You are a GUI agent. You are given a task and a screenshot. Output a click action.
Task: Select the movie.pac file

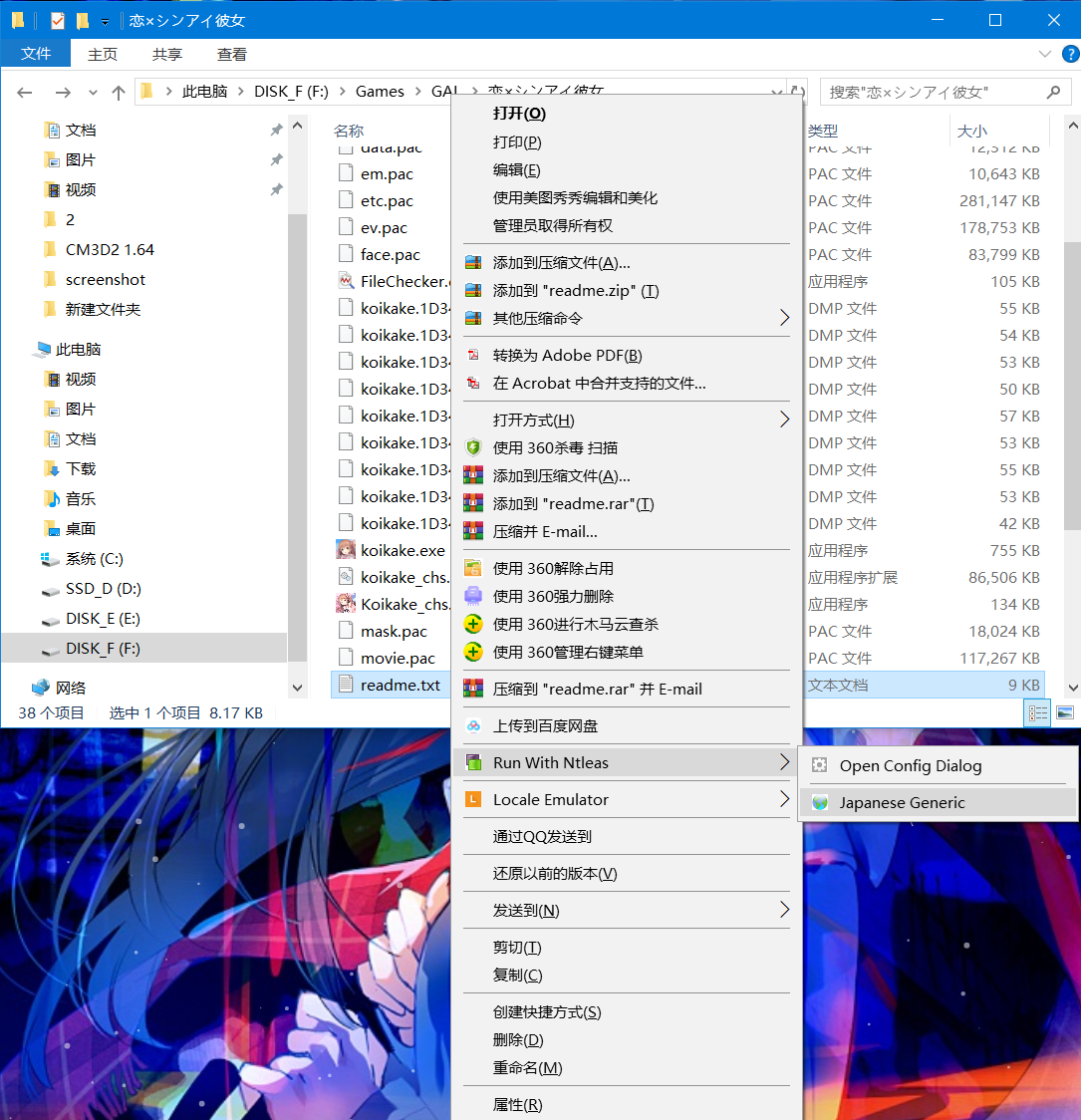[398, 658]
